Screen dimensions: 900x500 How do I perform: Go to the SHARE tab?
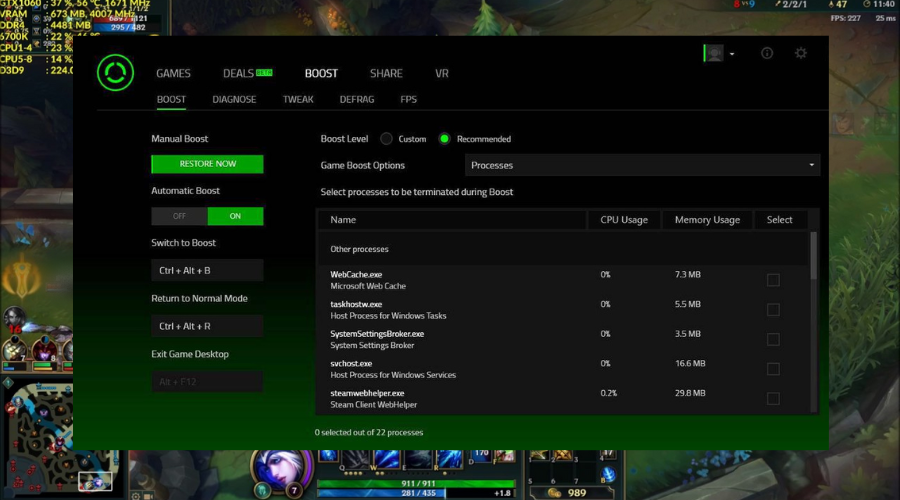click(386, 73)
